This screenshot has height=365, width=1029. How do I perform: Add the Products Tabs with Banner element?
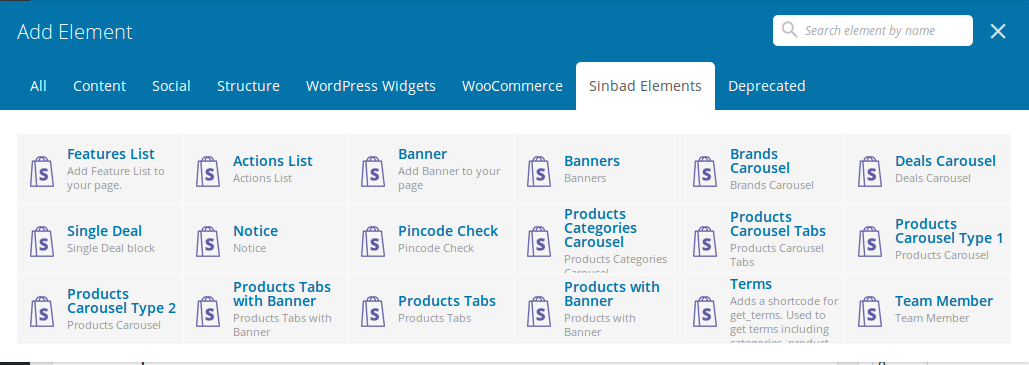(x=282, y=294)
